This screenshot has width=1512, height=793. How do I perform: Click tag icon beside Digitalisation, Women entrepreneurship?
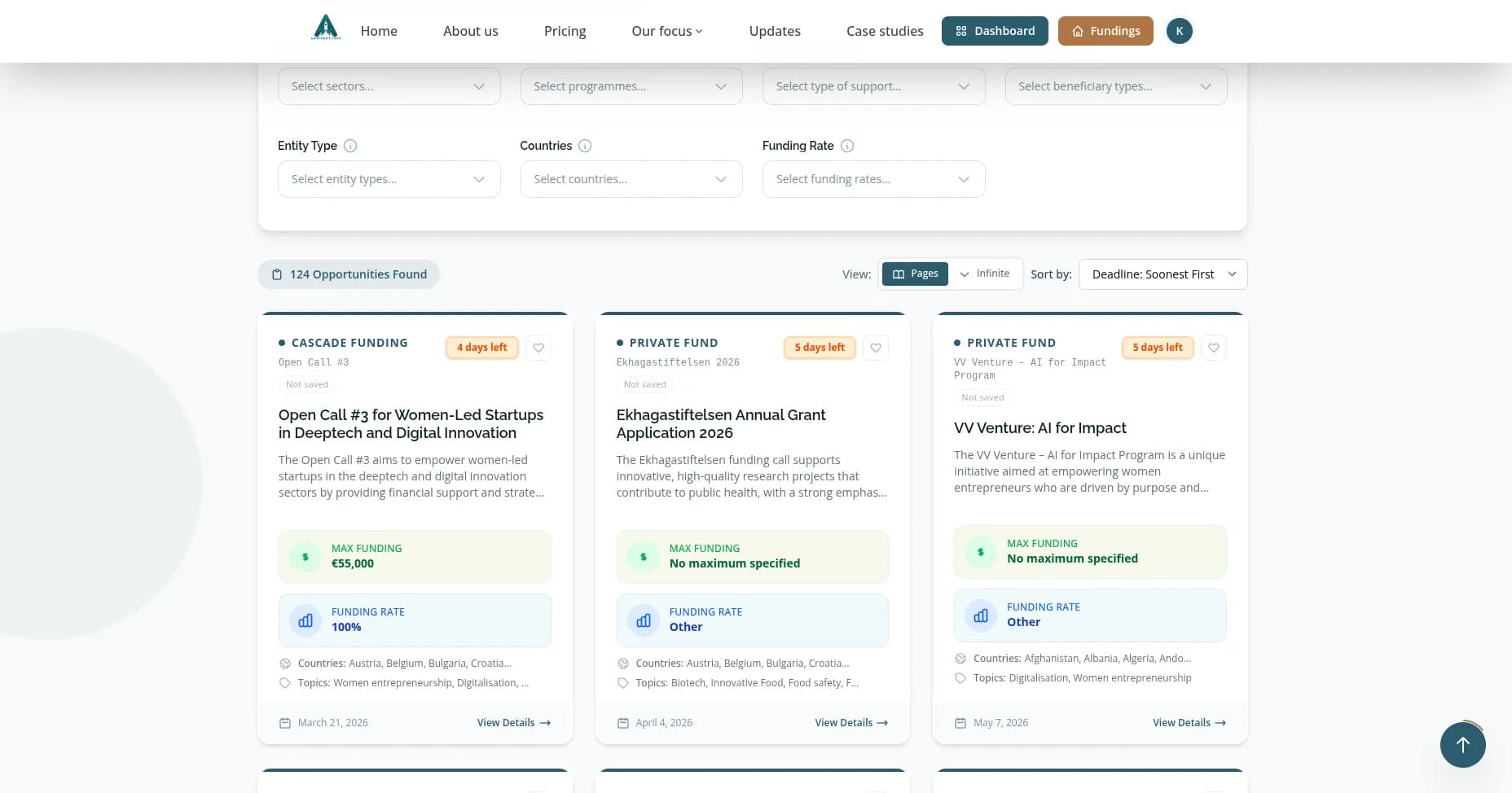click(x=960, y=678)
